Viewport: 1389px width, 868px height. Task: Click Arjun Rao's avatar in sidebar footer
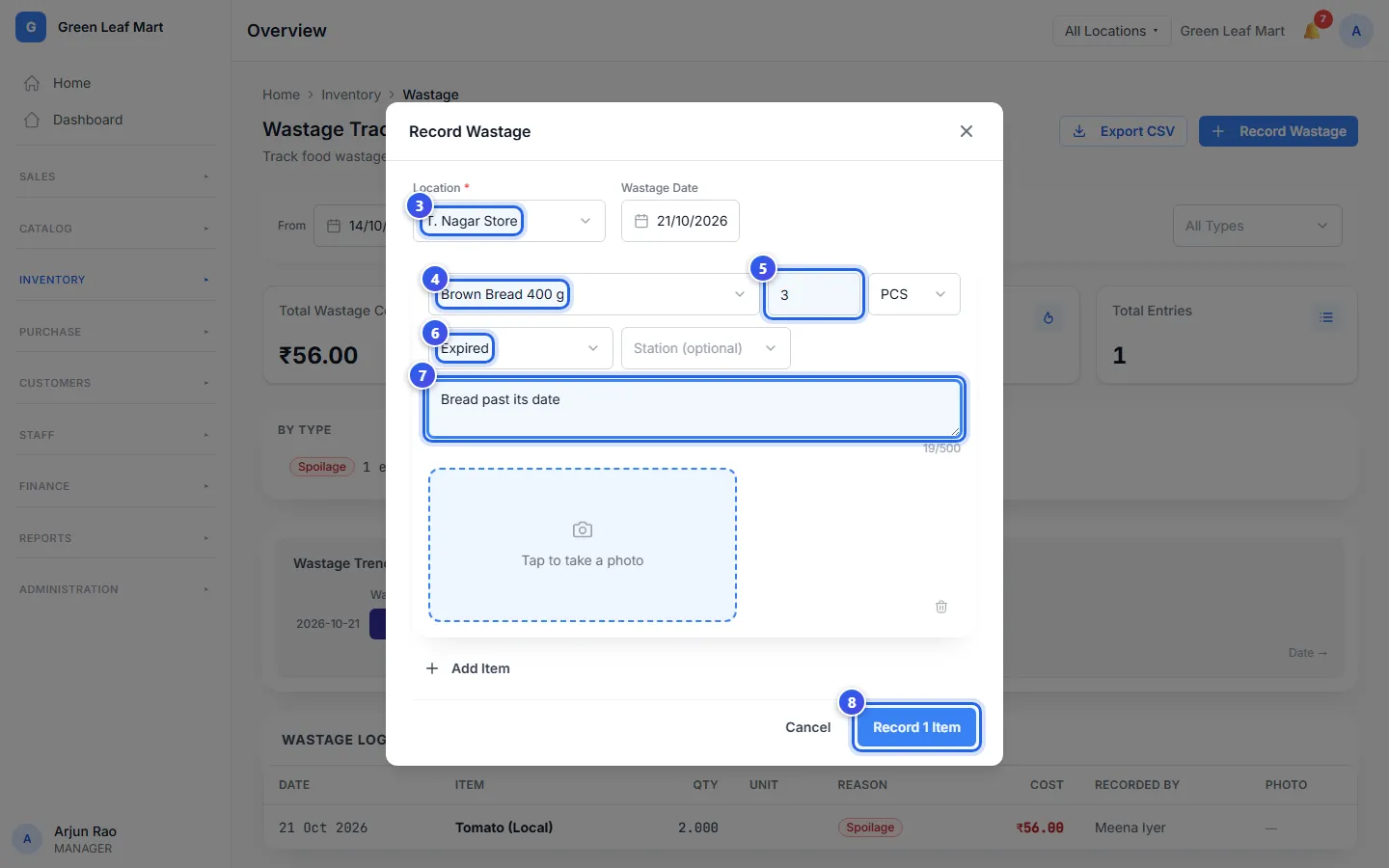[x=27, y=839]
